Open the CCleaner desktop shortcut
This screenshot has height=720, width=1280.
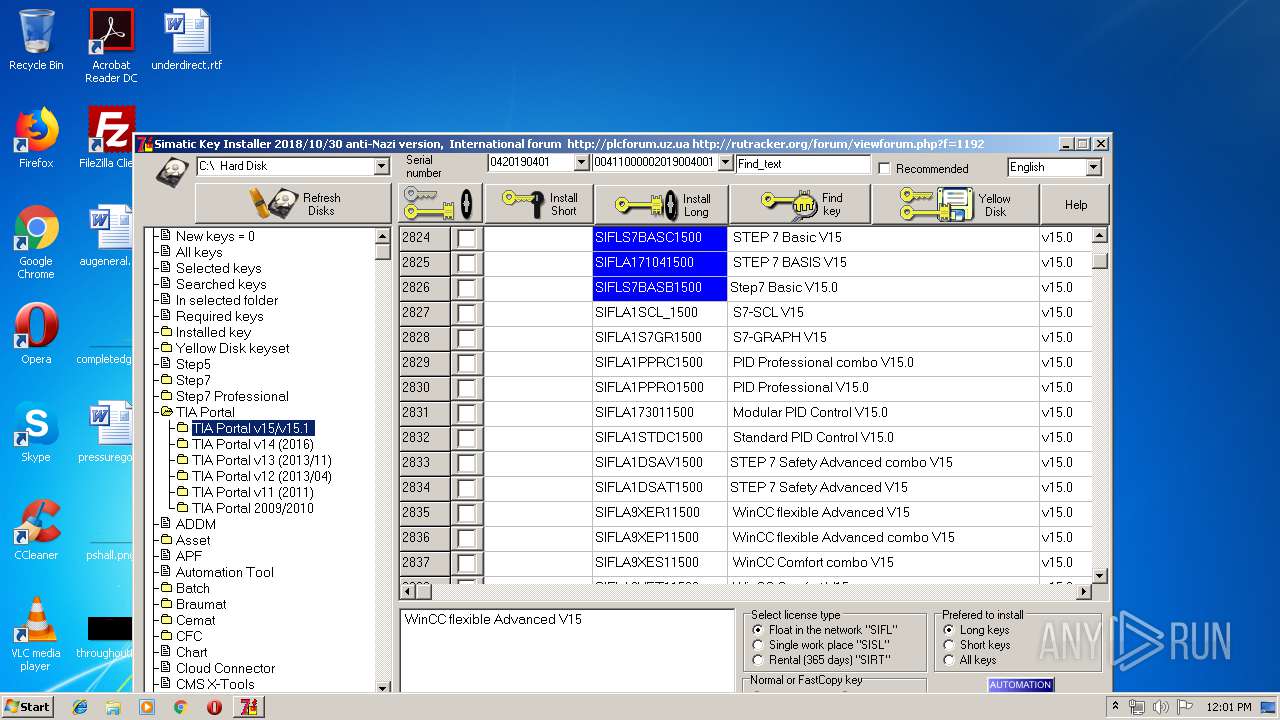pos(36,530)
